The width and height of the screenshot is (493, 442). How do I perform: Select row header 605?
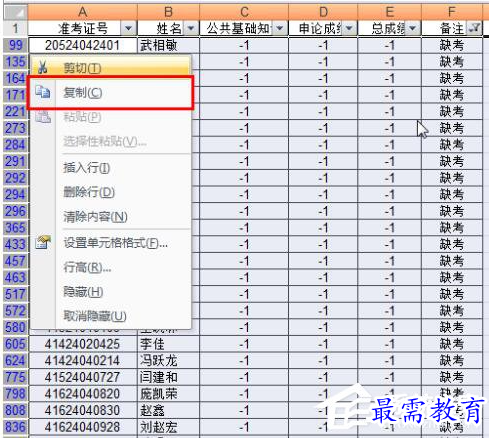15,344
